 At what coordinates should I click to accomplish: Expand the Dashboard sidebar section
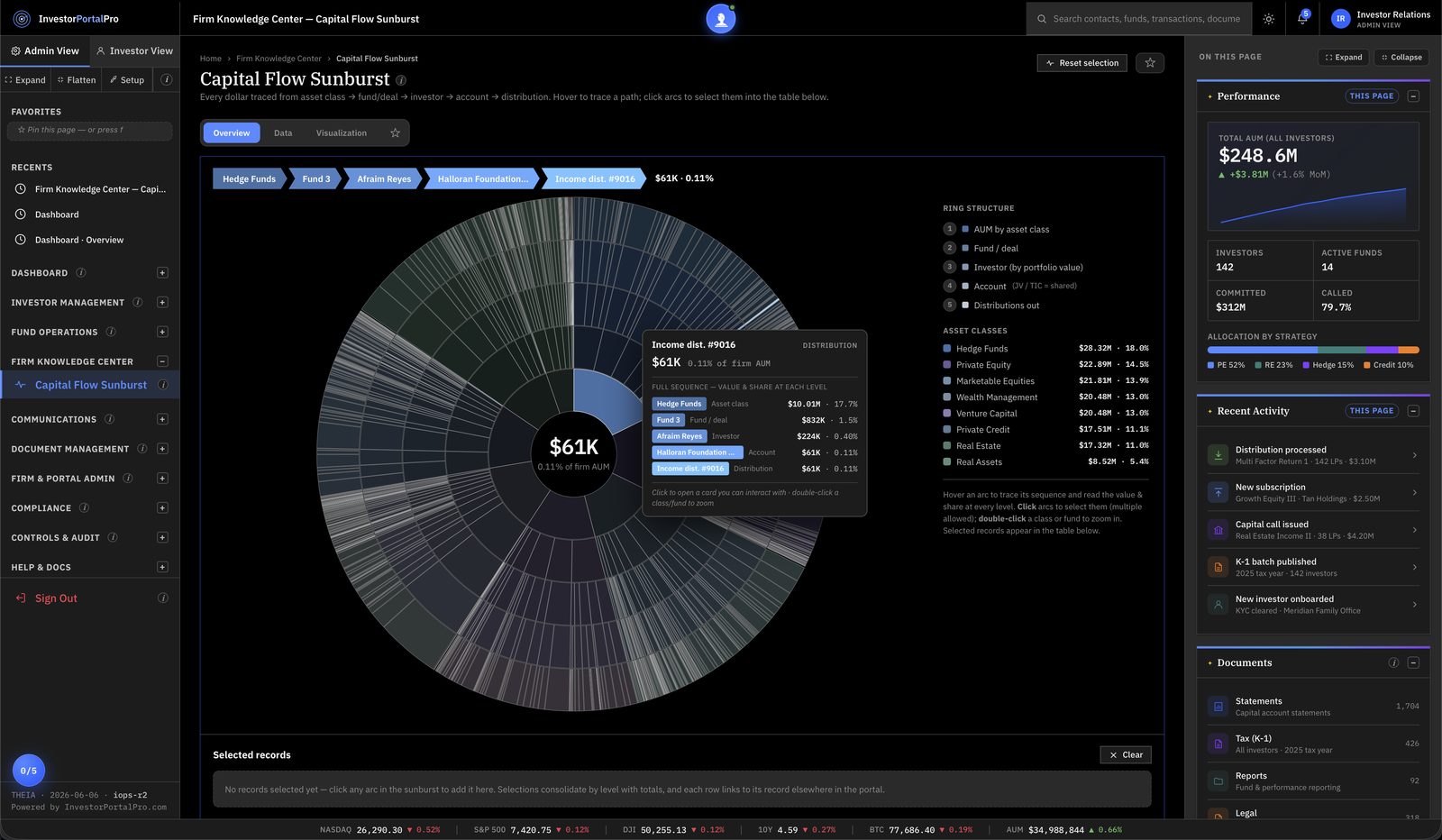tap(162, 272)
